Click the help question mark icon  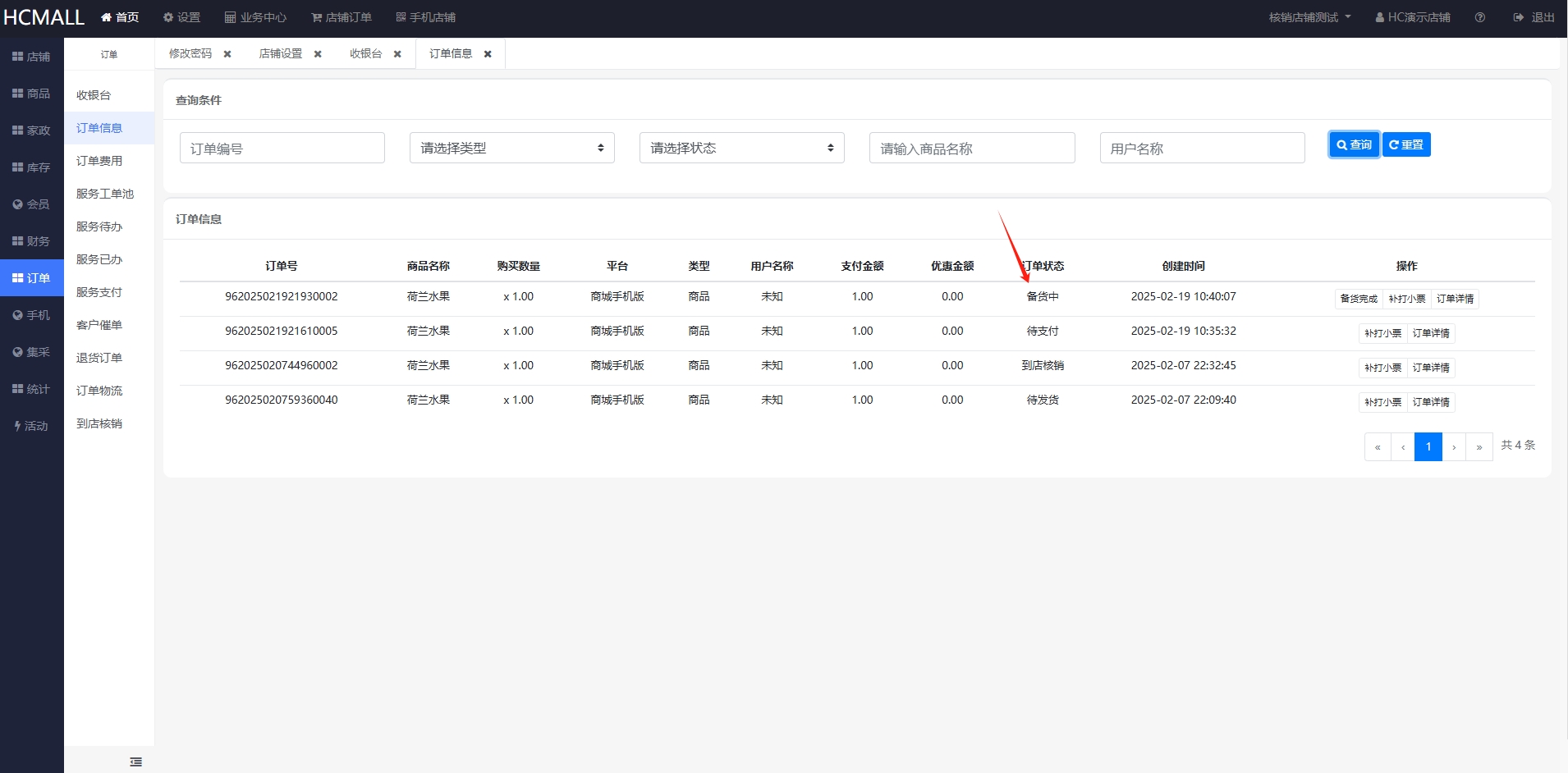point(1479,17)
